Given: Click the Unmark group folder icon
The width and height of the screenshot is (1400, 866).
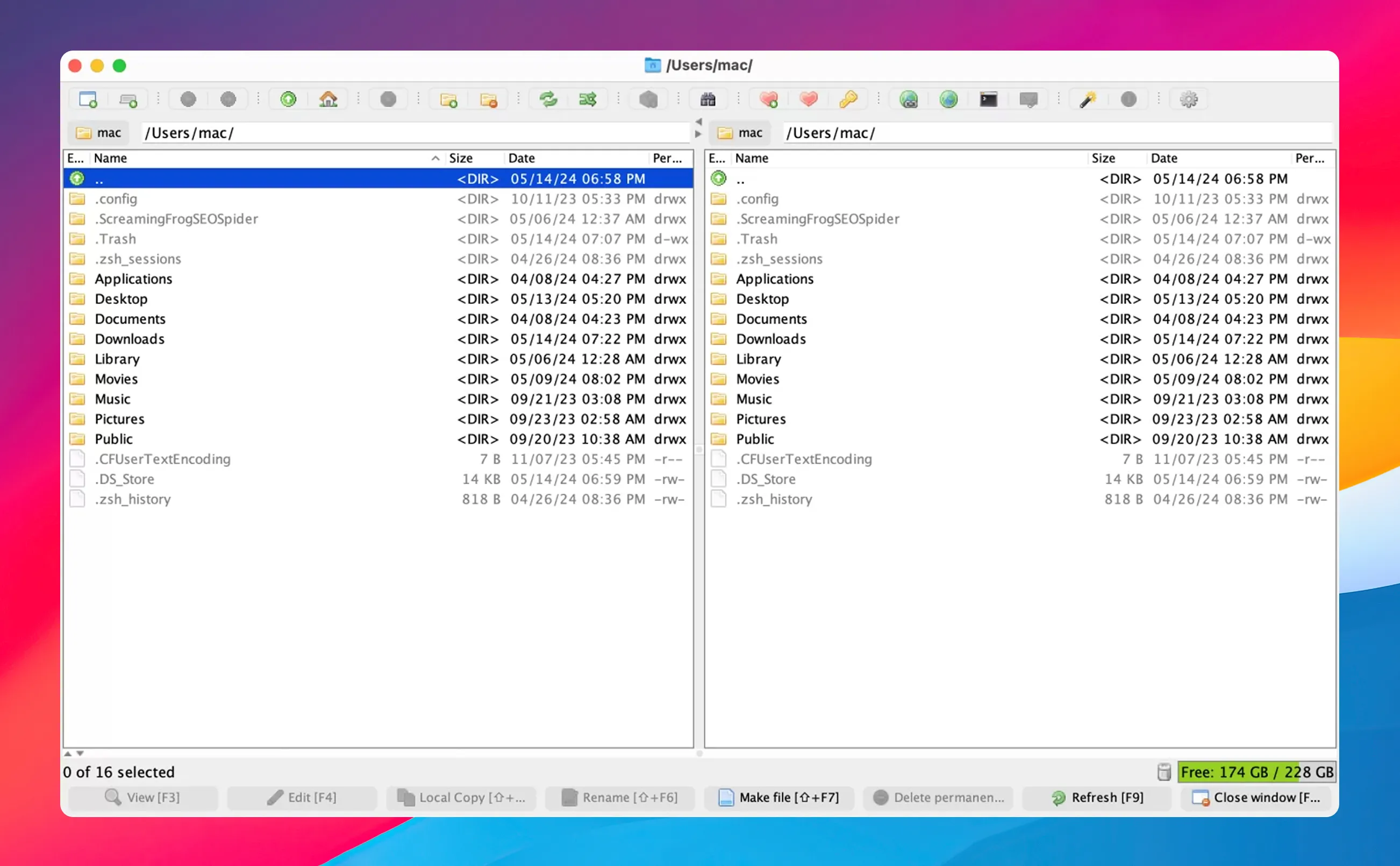Looking at the screenshot, I should pyautogui.click(x=489, y=100).
